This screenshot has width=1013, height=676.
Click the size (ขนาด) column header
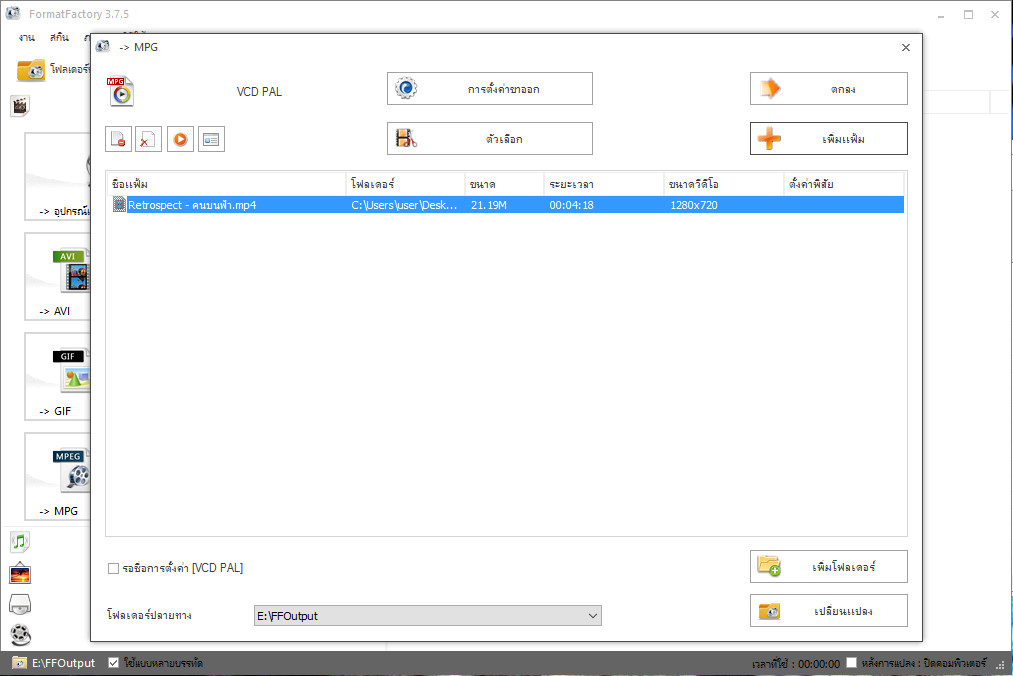504,184
